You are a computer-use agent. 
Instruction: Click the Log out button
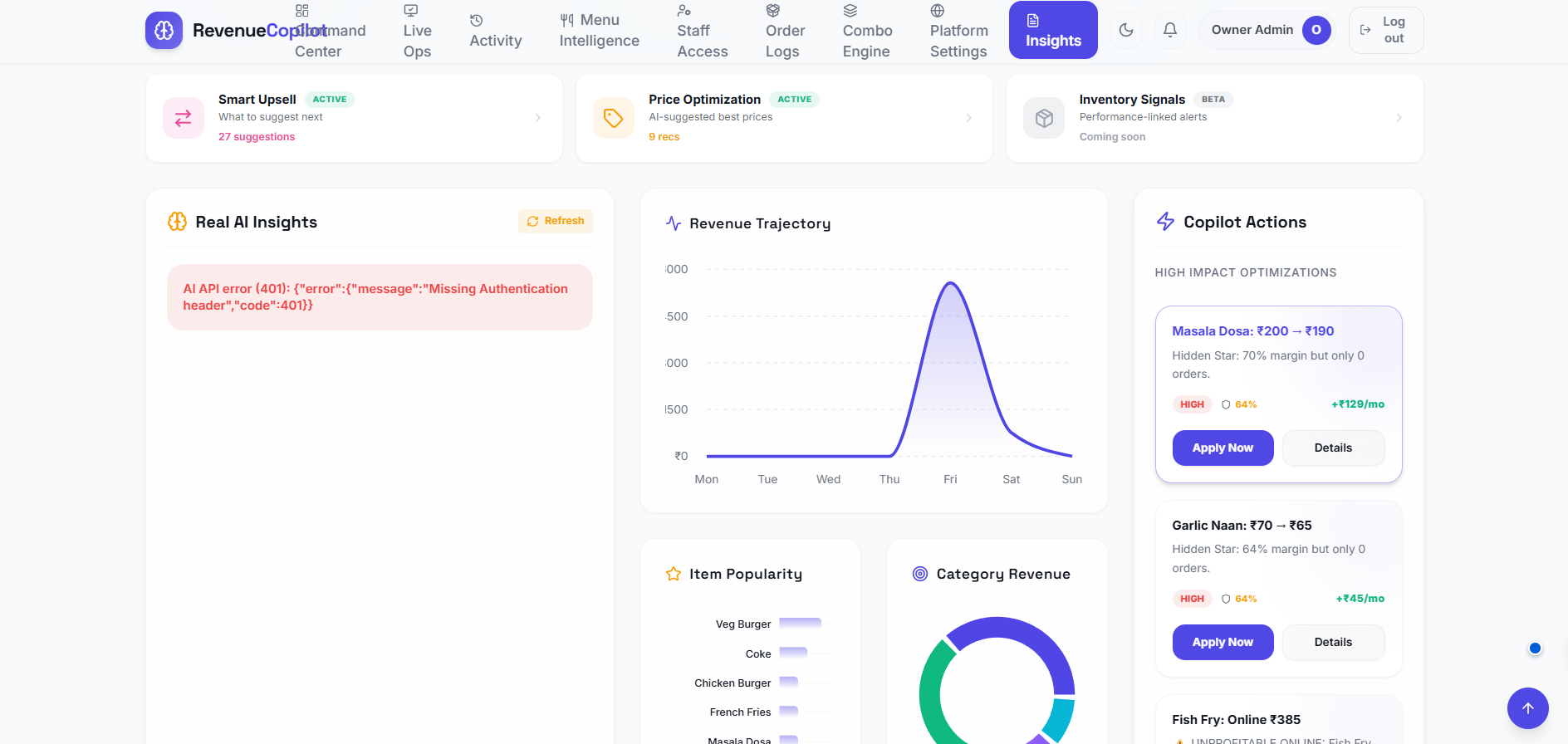1385,30
